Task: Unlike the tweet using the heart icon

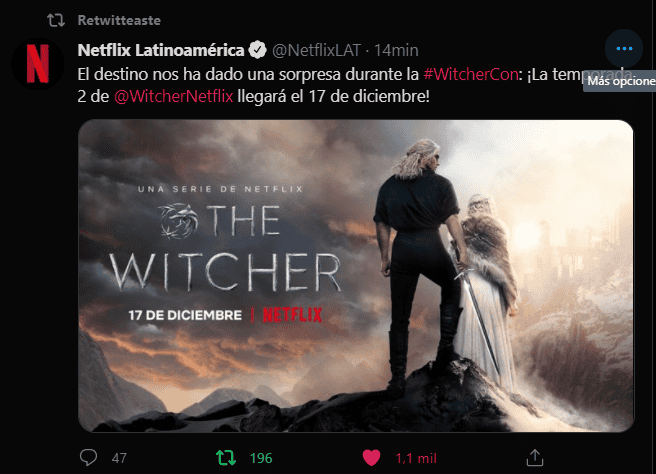Action: click(x=371, y=458)
